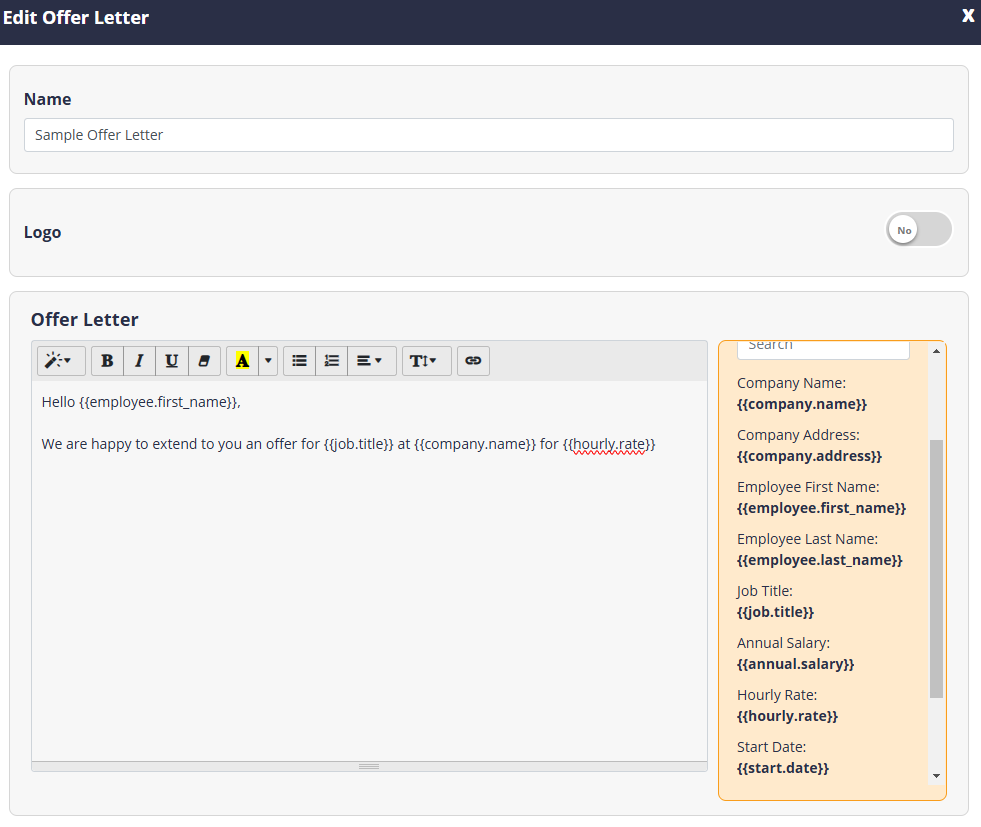Insert an unordered bullet list
The width and height of the screenshot is (981, 827).
(299, 361)
